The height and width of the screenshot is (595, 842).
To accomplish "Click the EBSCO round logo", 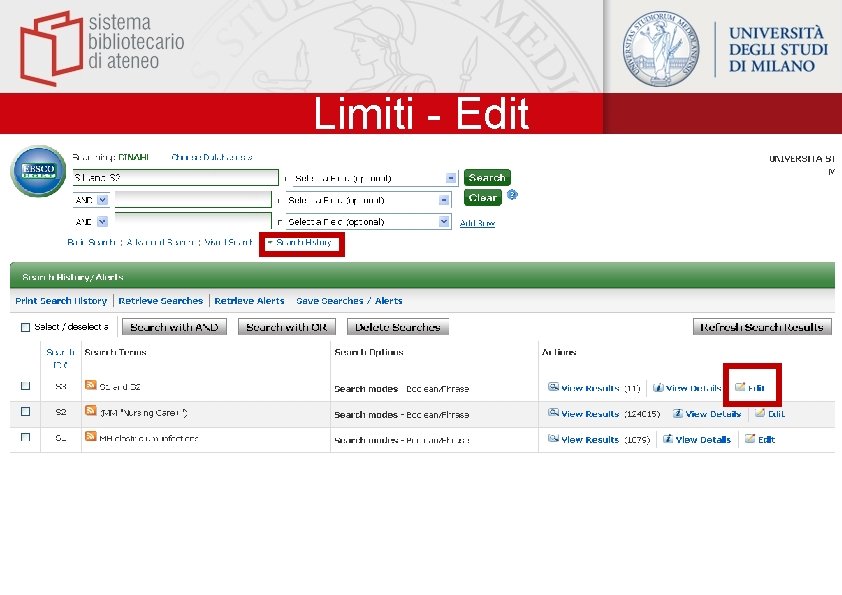I will 39,171.
